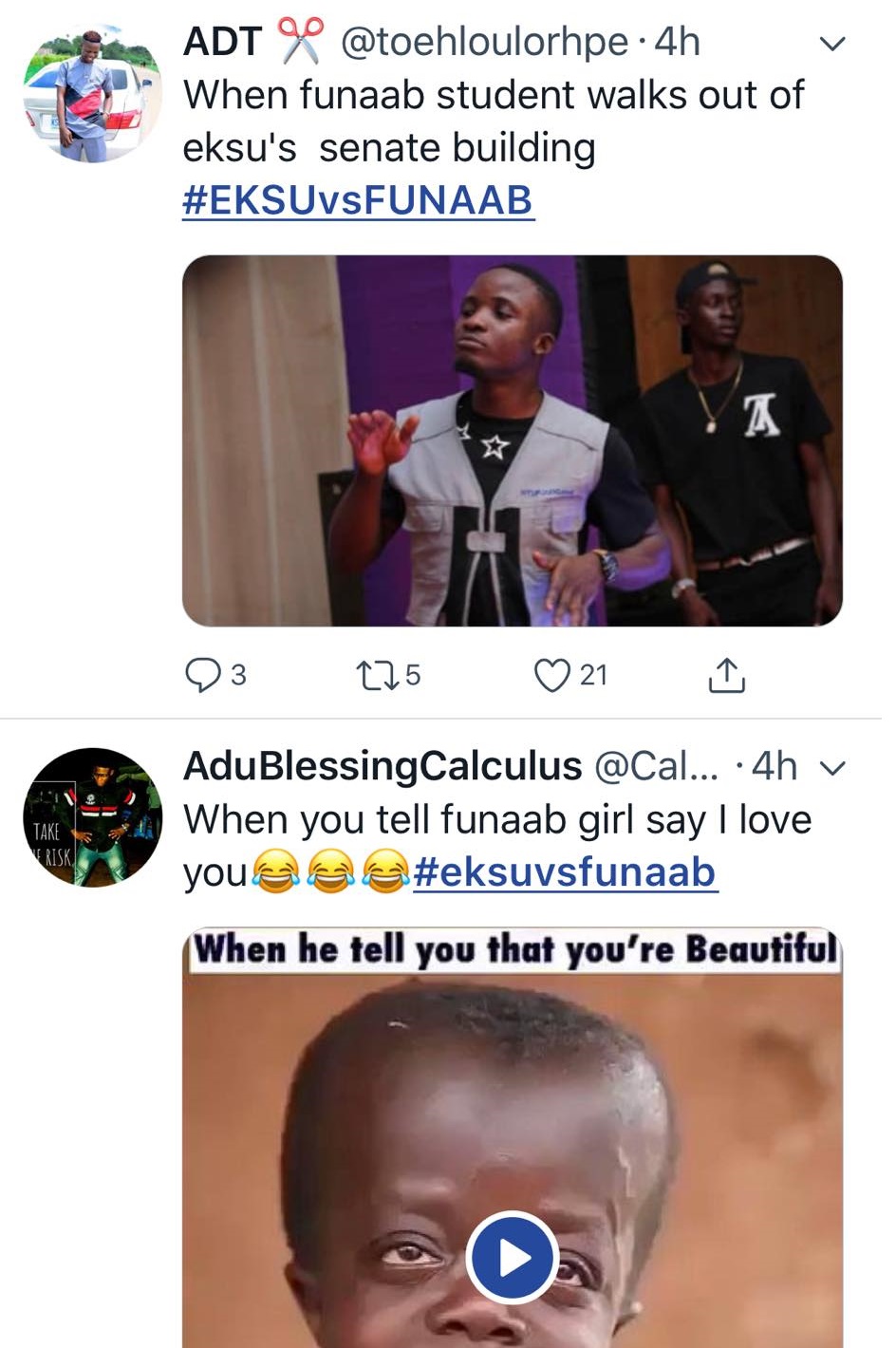Click the 4h timestamp on ADT's tweet
This screenshot has height=1348, width=896.
(678, 42)
